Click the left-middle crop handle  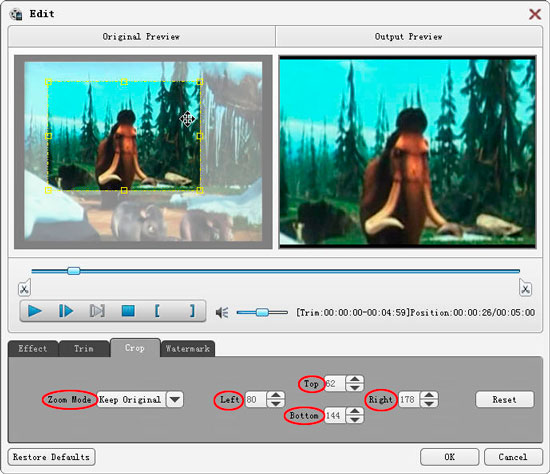coord(48,136)
